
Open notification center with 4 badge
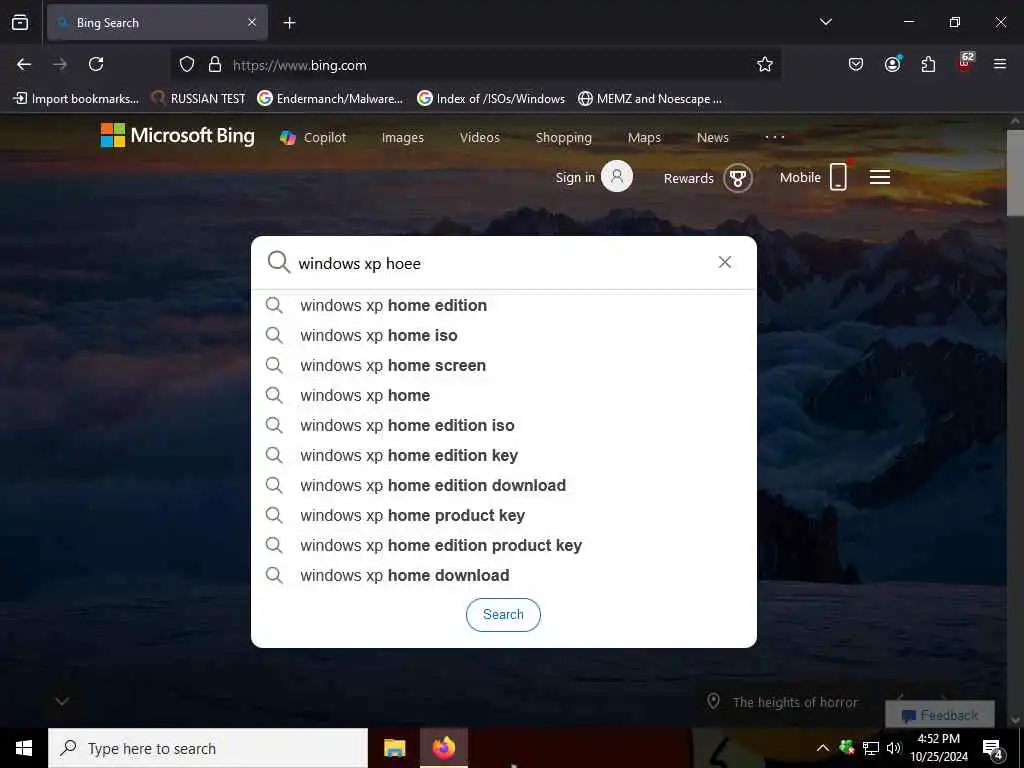pyautogui.click(x=993, y=748)
